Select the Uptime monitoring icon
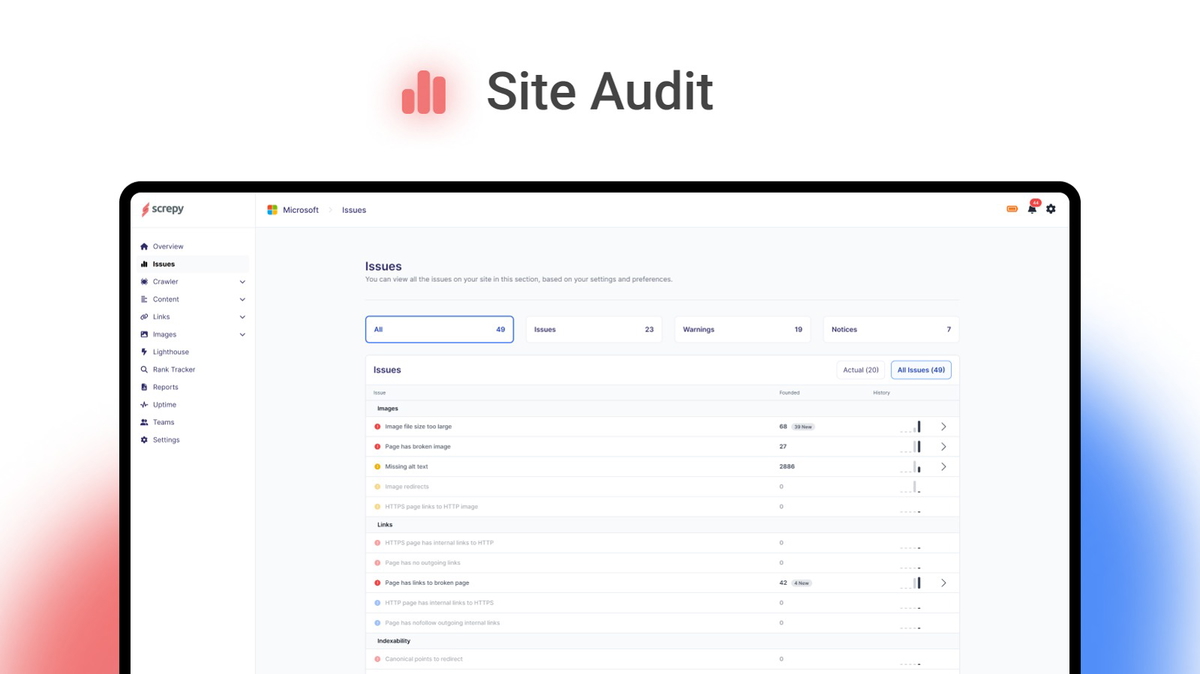 [145, 404]
